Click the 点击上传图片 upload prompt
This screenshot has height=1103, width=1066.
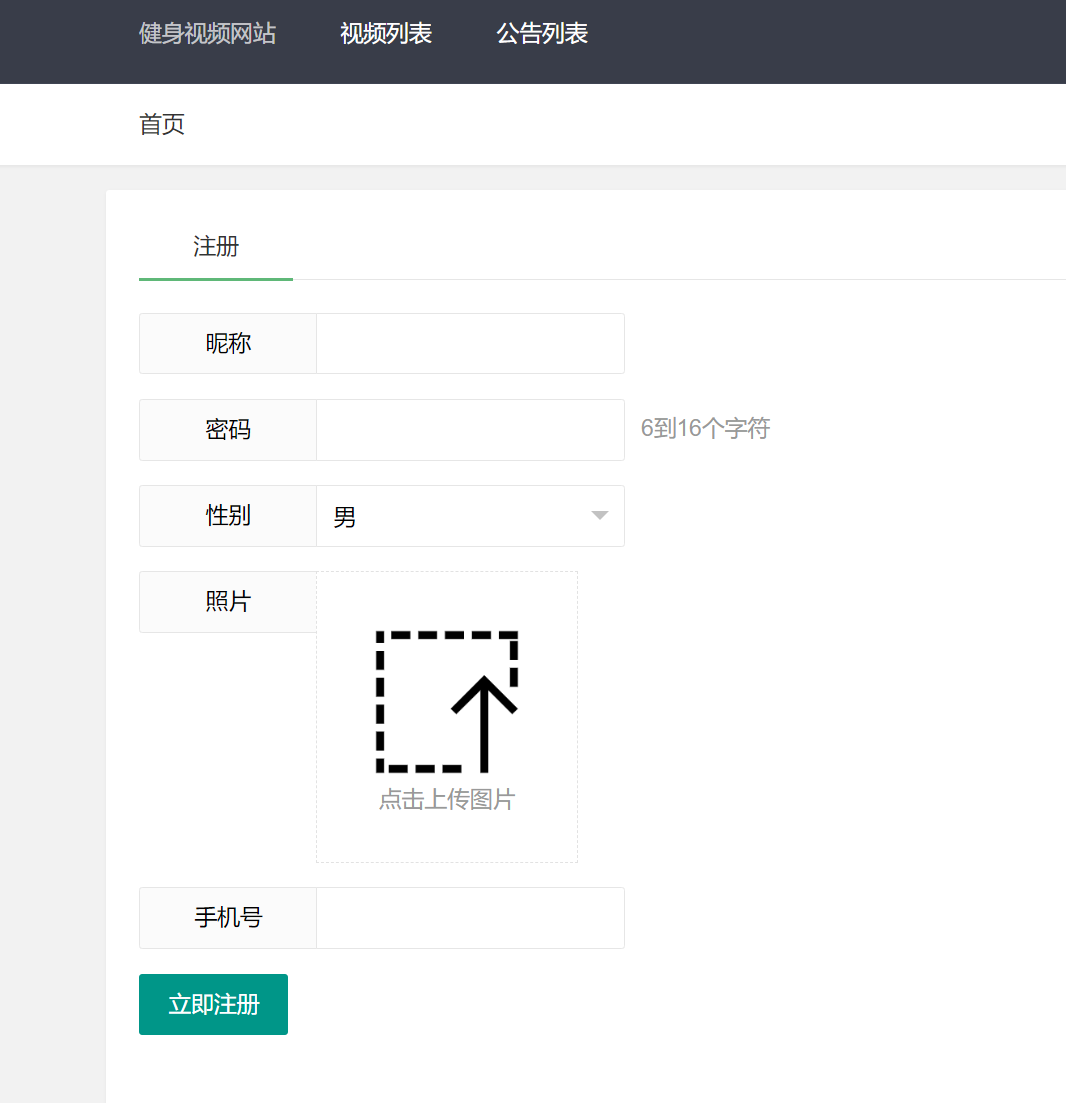tap(446, 799)
